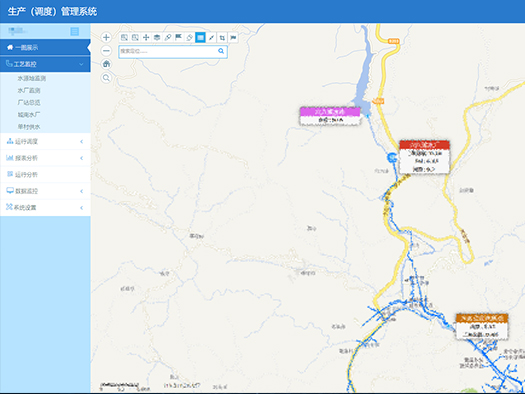Viewport: 525px width, 394px height.
Task: Select the eraser clear tool
Action: coord(190,37)
